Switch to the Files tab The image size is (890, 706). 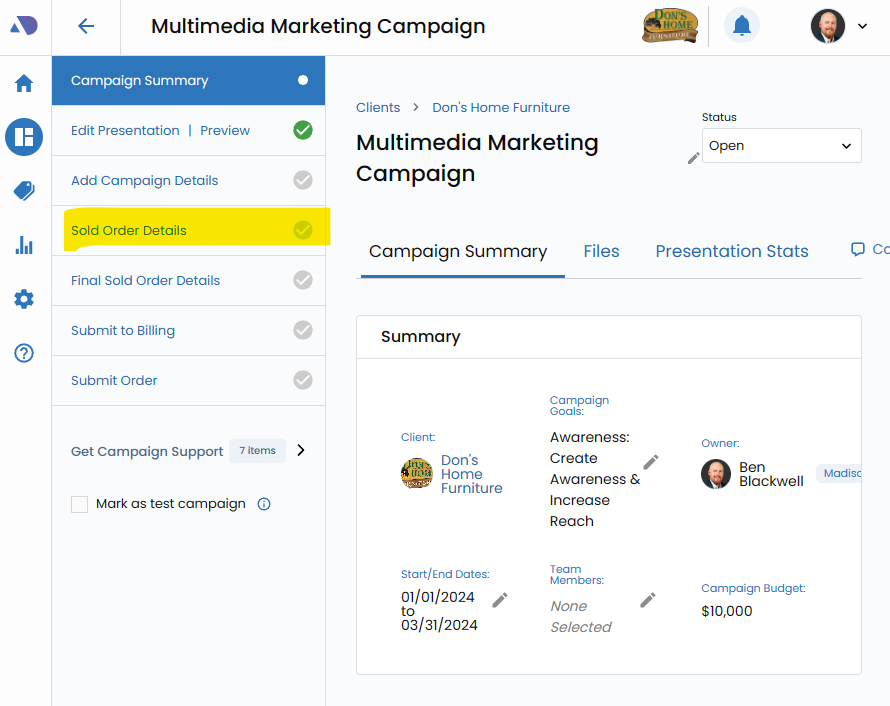point(601,252)
